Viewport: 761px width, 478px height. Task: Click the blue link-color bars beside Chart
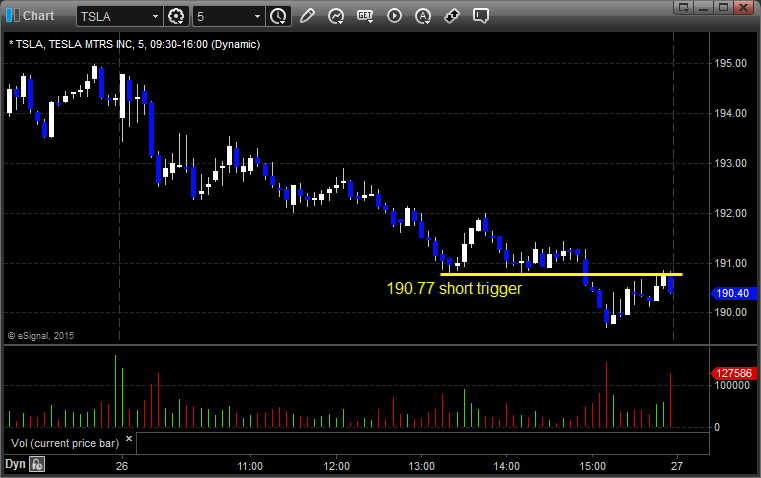tap(13, 16)
